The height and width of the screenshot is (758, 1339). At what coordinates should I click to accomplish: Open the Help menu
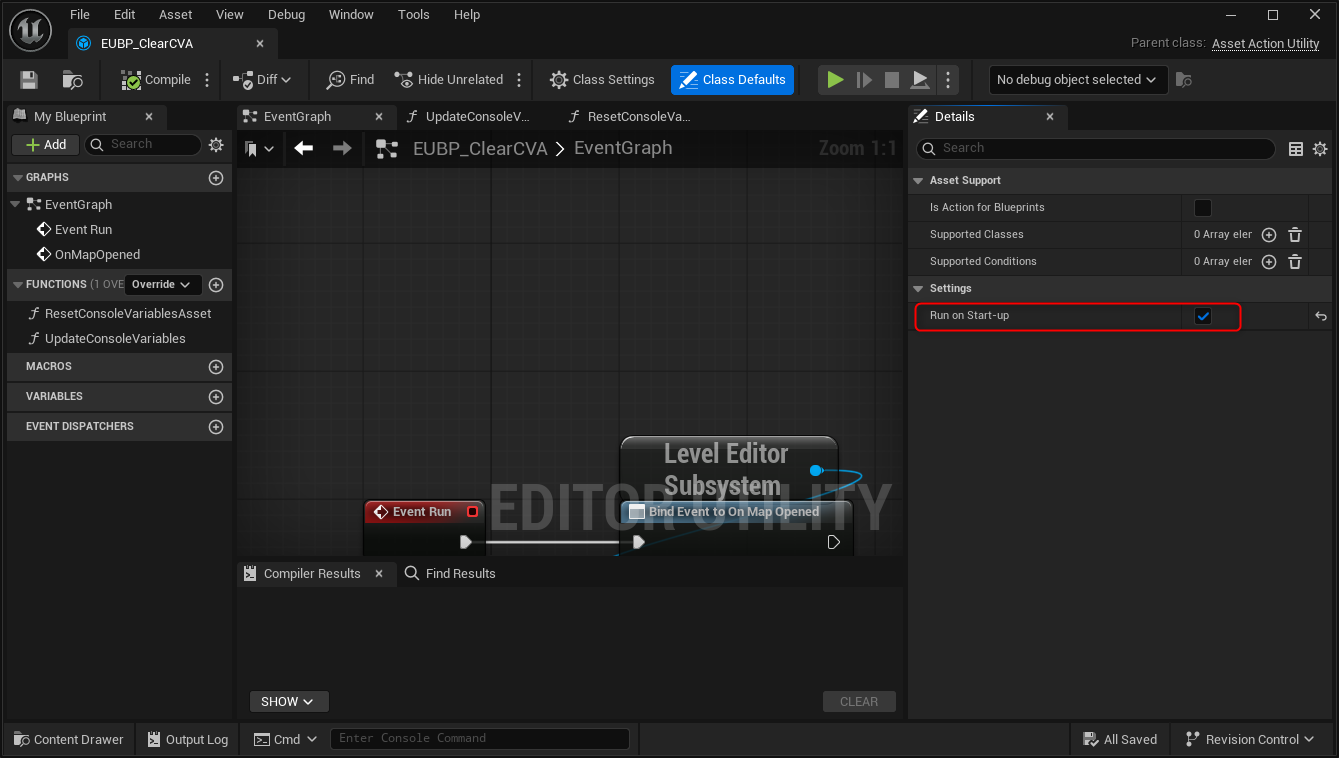coord(467,15)
